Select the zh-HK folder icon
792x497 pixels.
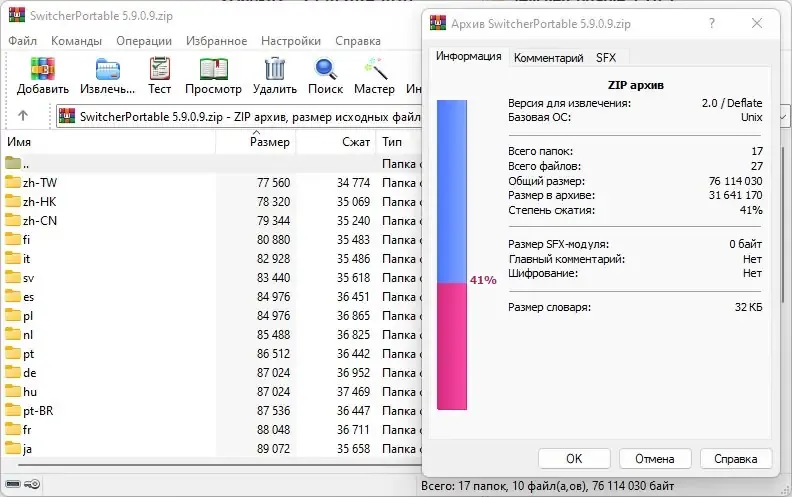coord(13,201)
